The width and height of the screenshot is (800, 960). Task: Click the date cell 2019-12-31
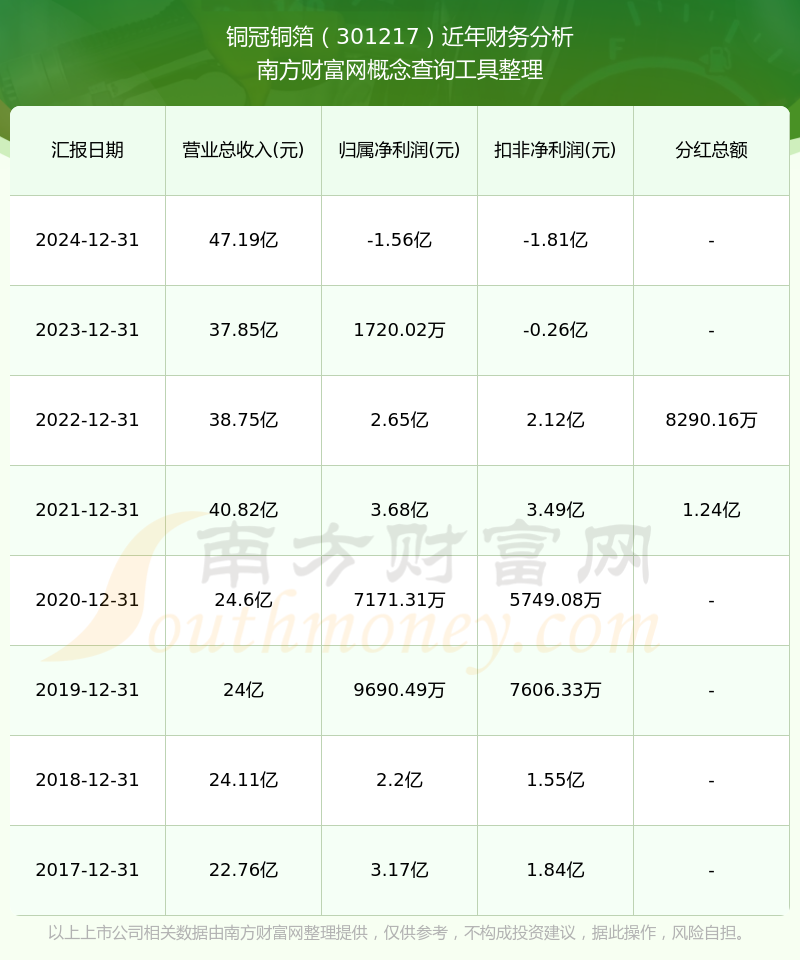click(88, 690)
